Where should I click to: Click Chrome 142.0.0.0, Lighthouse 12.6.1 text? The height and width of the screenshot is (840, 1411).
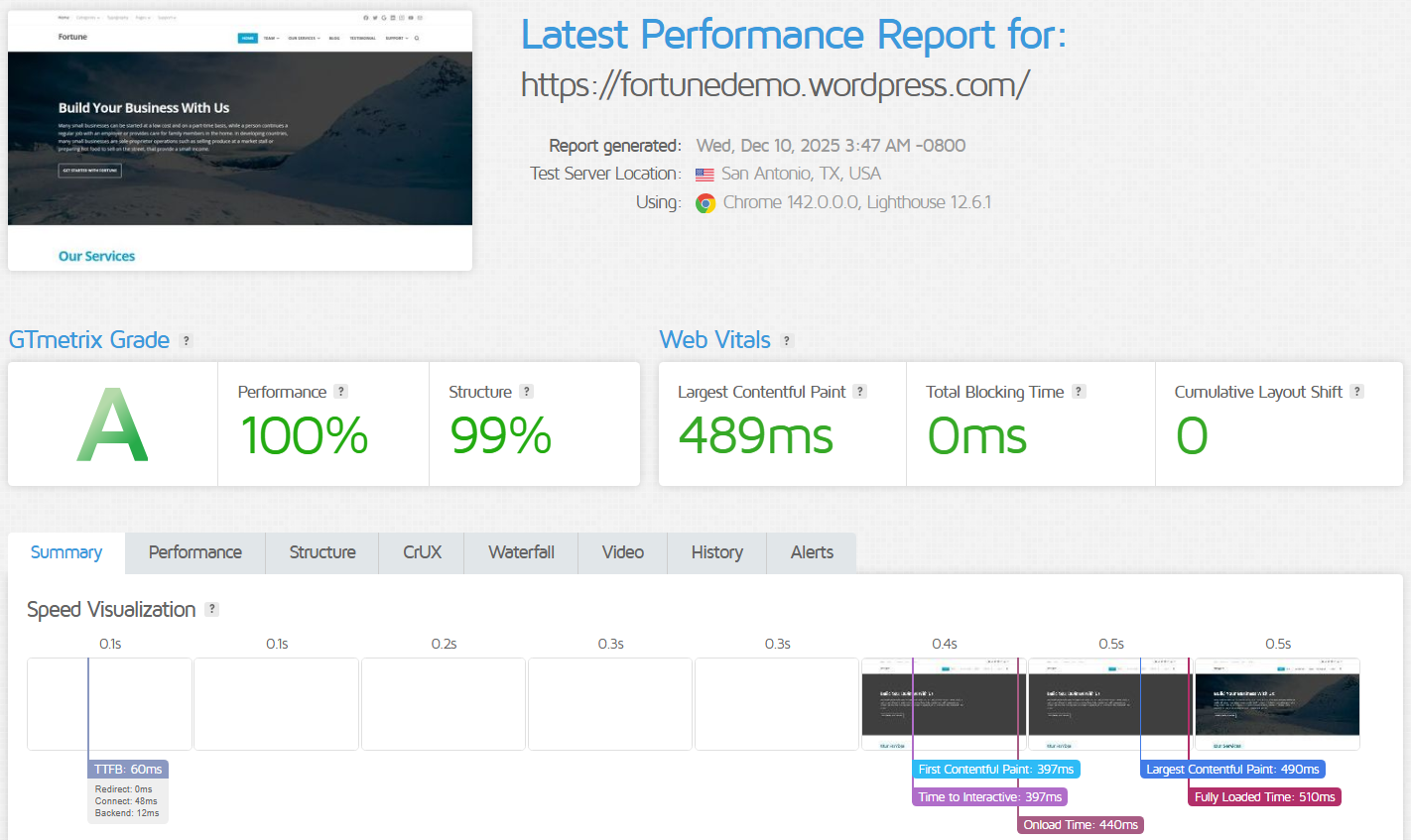tap(857, 202)
